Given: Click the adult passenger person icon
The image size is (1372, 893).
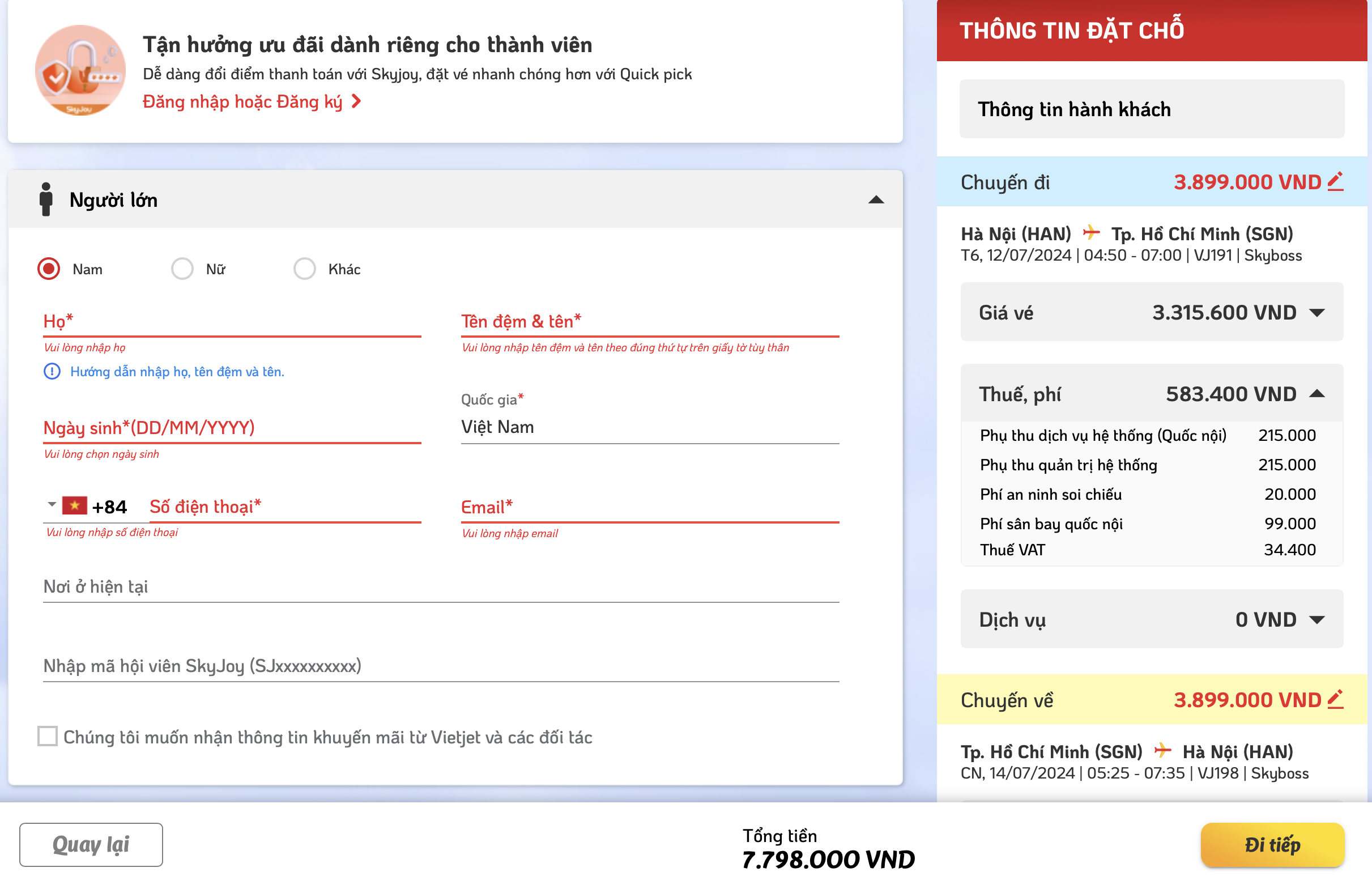Looking at the screenshot, I should click(46, 199).
